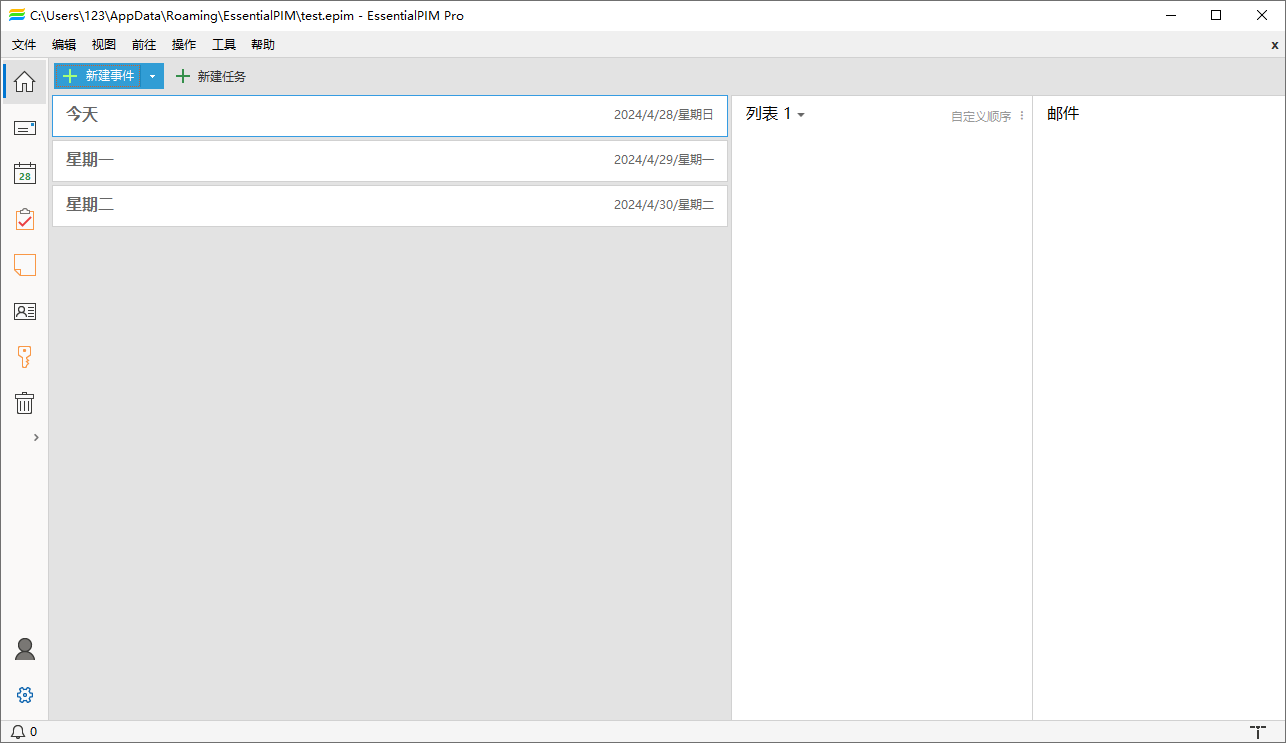Open the Home (EPIM Today) sidebar icon
1286x743 pixels.
[24, 82]
